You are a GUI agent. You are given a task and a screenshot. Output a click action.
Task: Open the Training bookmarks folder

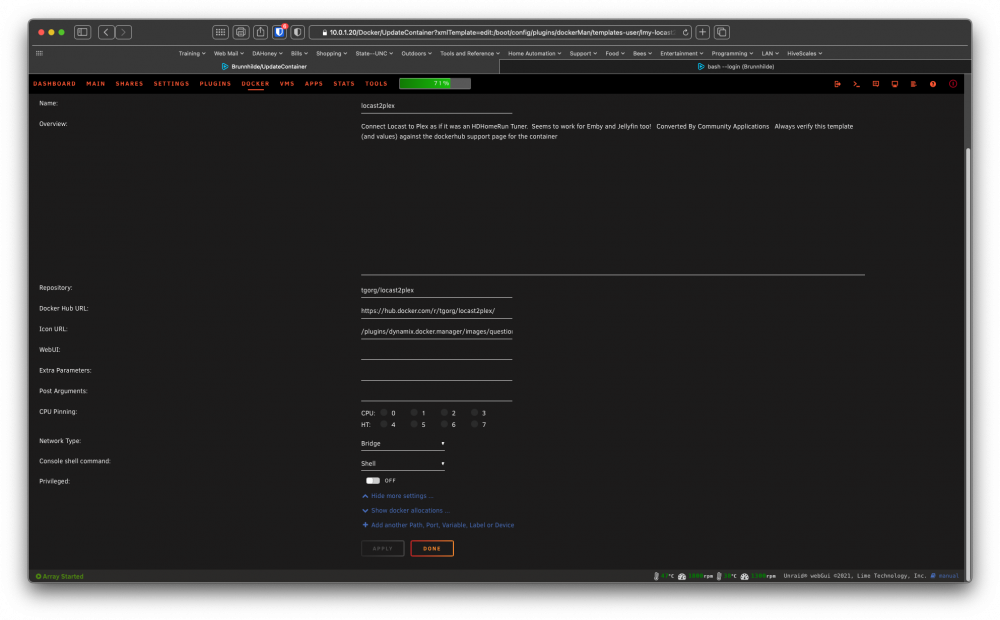[x=192, y=54]
